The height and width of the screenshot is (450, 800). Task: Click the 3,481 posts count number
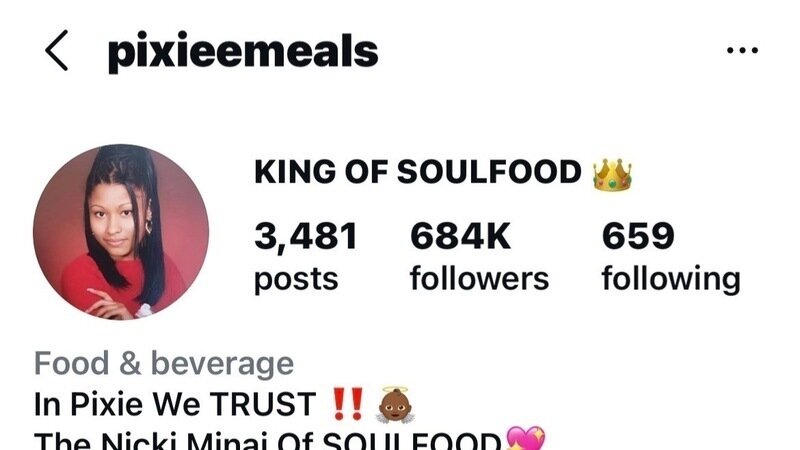tap(306, 237)
